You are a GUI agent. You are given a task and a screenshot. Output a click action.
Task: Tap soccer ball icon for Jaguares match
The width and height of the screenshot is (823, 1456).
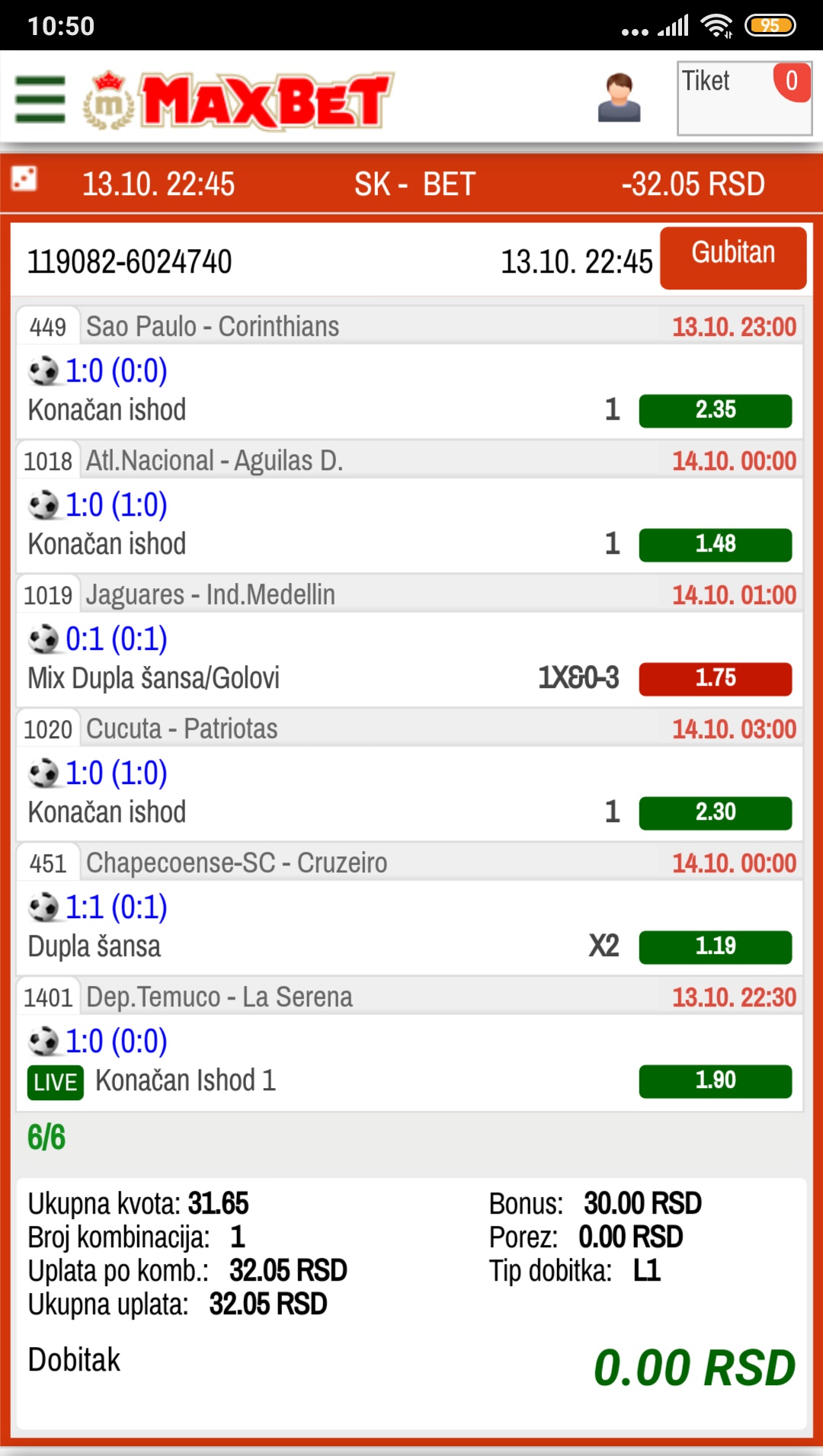tap(43, 639)
